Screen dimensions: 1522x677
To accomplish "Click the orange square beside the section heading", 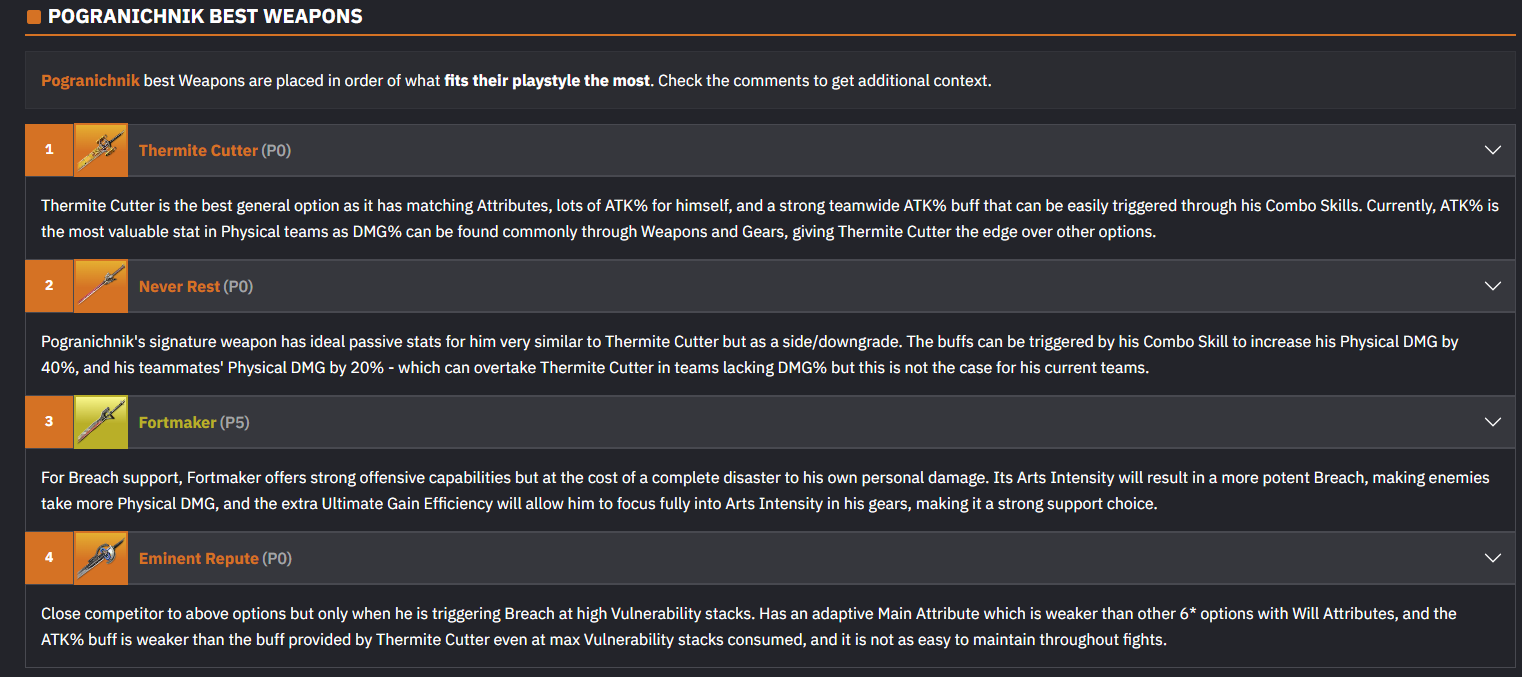I will (34, 17).
